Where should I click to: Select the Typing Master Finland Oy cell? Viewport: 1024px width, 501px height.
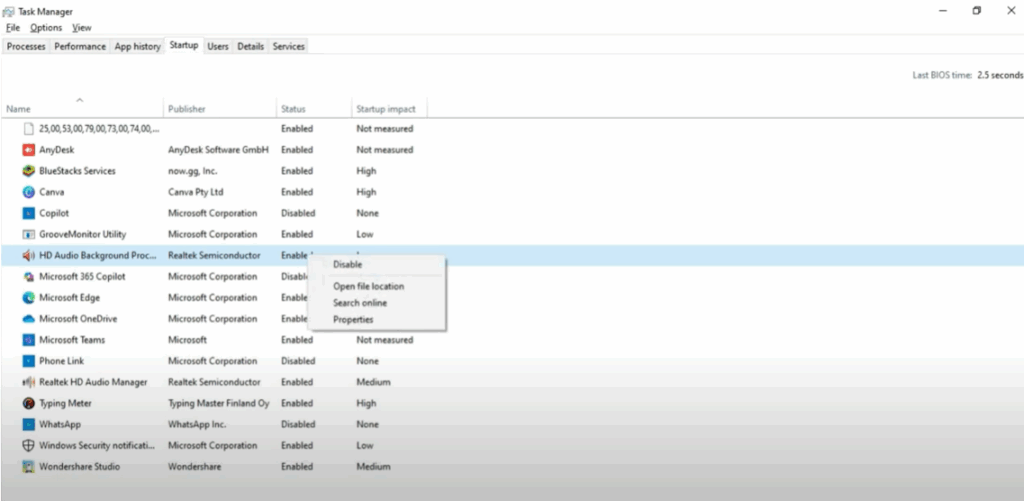pos(219,403)
